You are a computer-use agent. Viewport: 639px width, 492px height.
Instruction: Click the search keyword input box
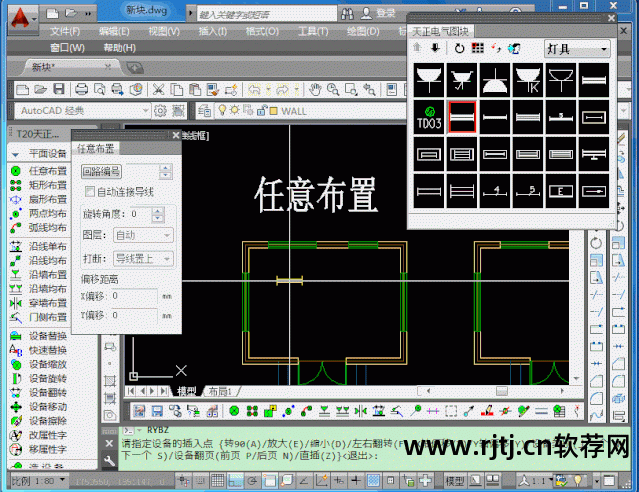(267, 15)
